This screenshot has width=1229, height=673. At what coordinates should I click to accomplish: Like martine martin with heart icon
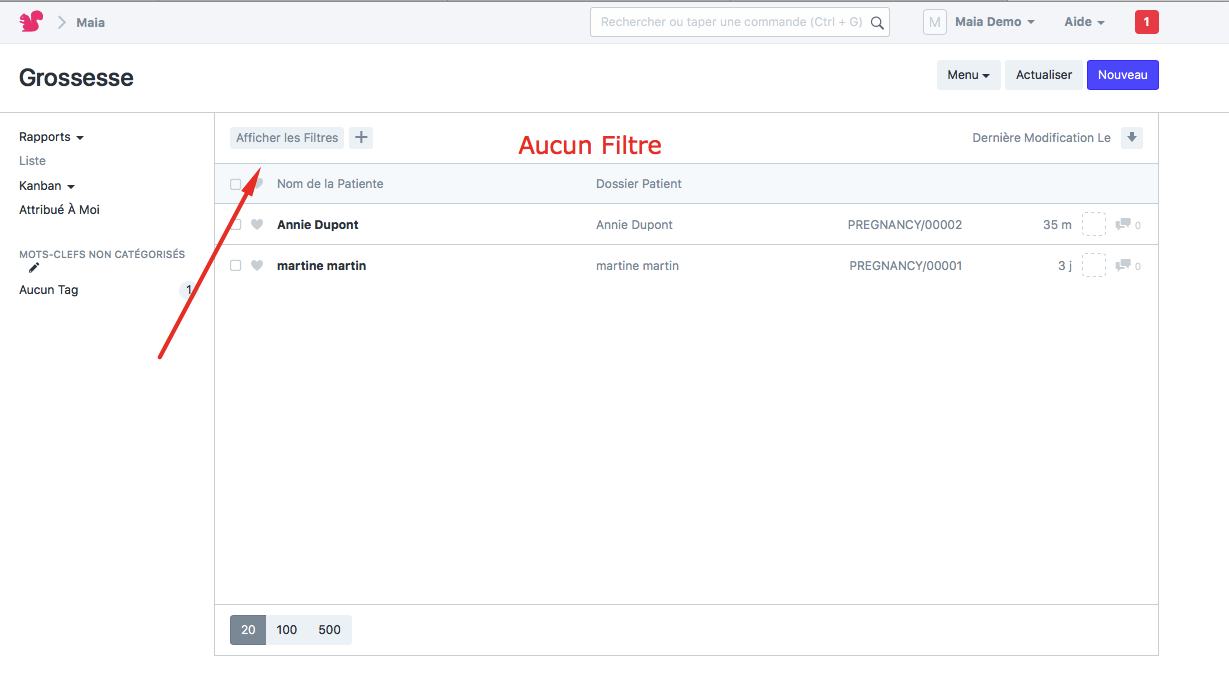[x=257, y=266]
